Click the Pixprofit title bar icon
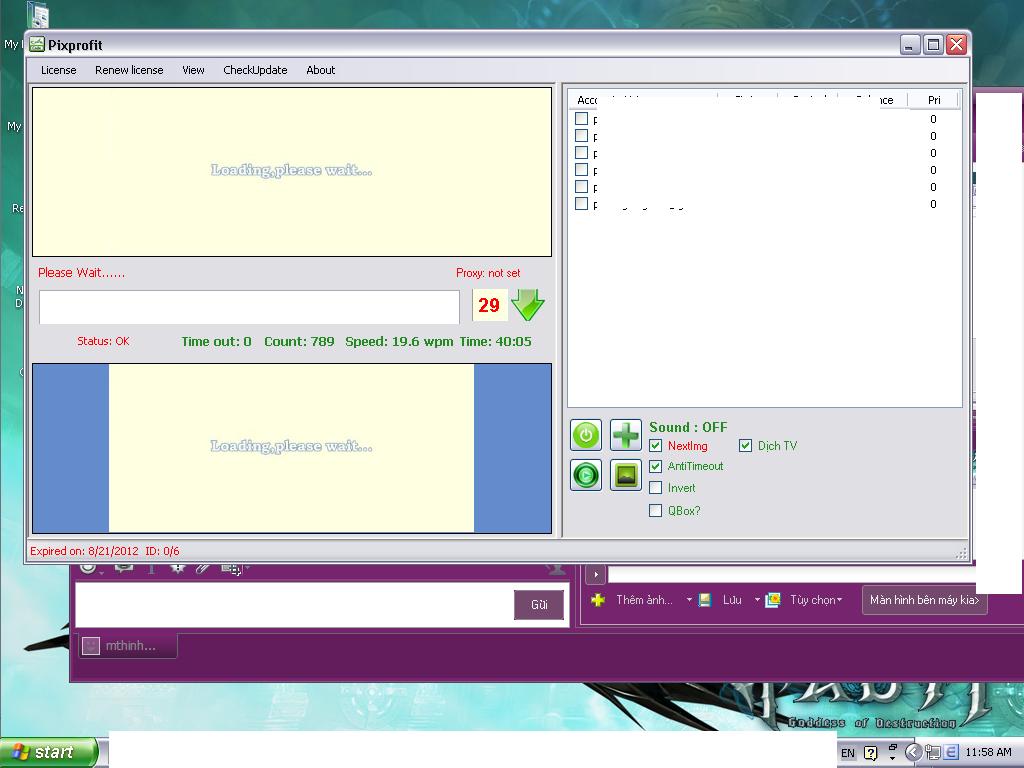 tap(37, 44)
